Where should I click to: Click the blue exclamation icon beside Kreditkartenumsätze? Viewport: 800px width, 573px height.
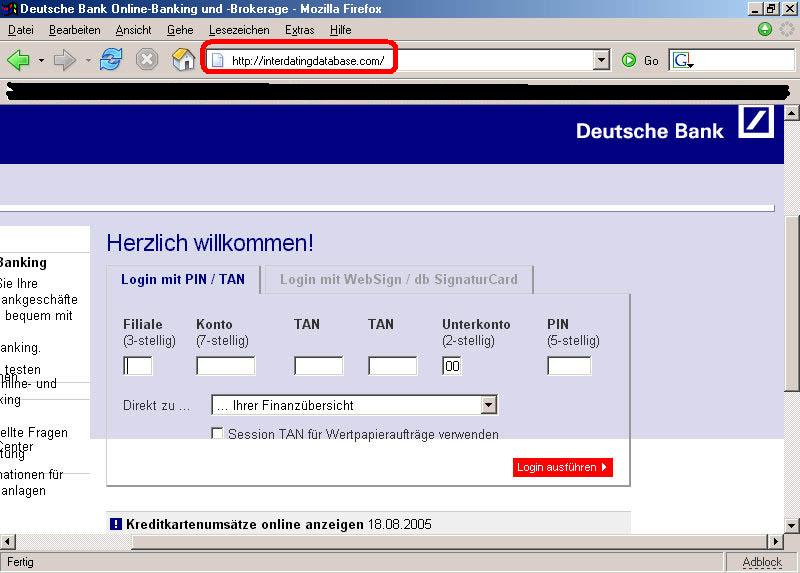pyautogui.click(x=116, y=524)
